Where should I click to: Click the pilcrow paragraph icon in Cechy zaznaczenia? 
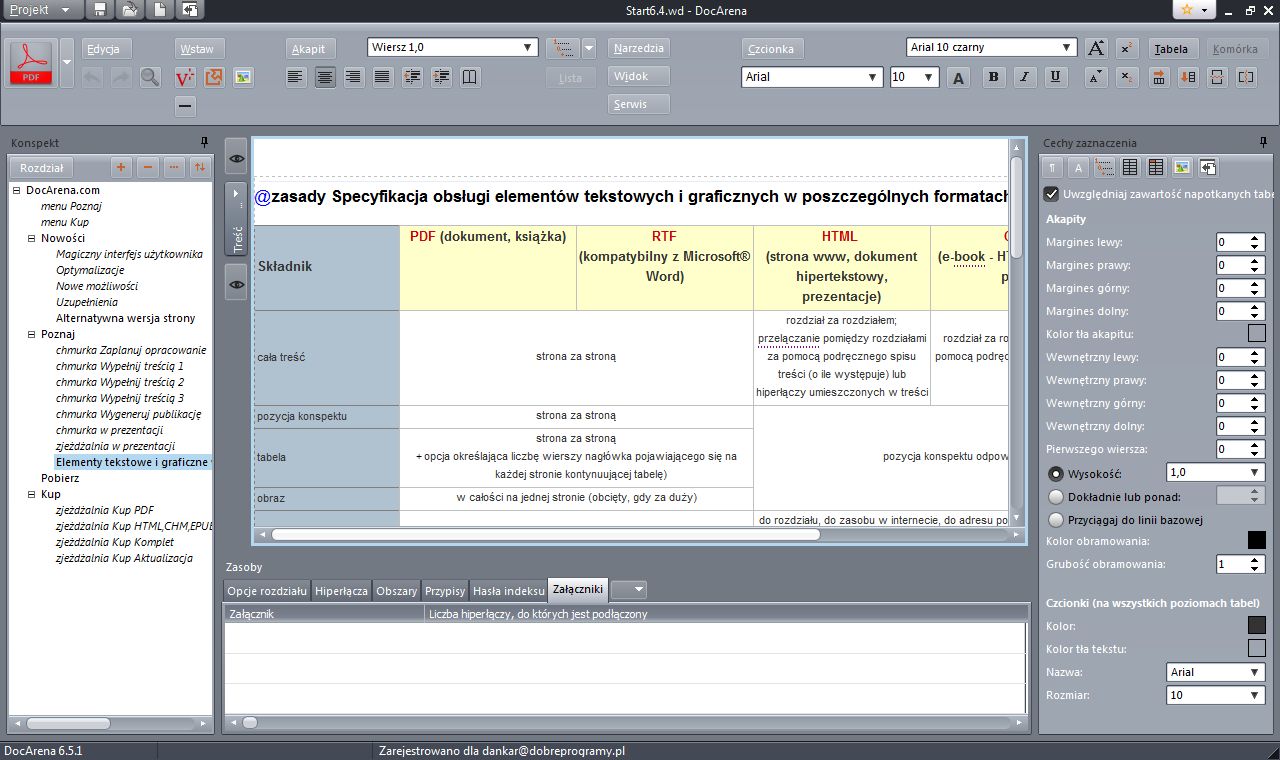point(1052,168)
